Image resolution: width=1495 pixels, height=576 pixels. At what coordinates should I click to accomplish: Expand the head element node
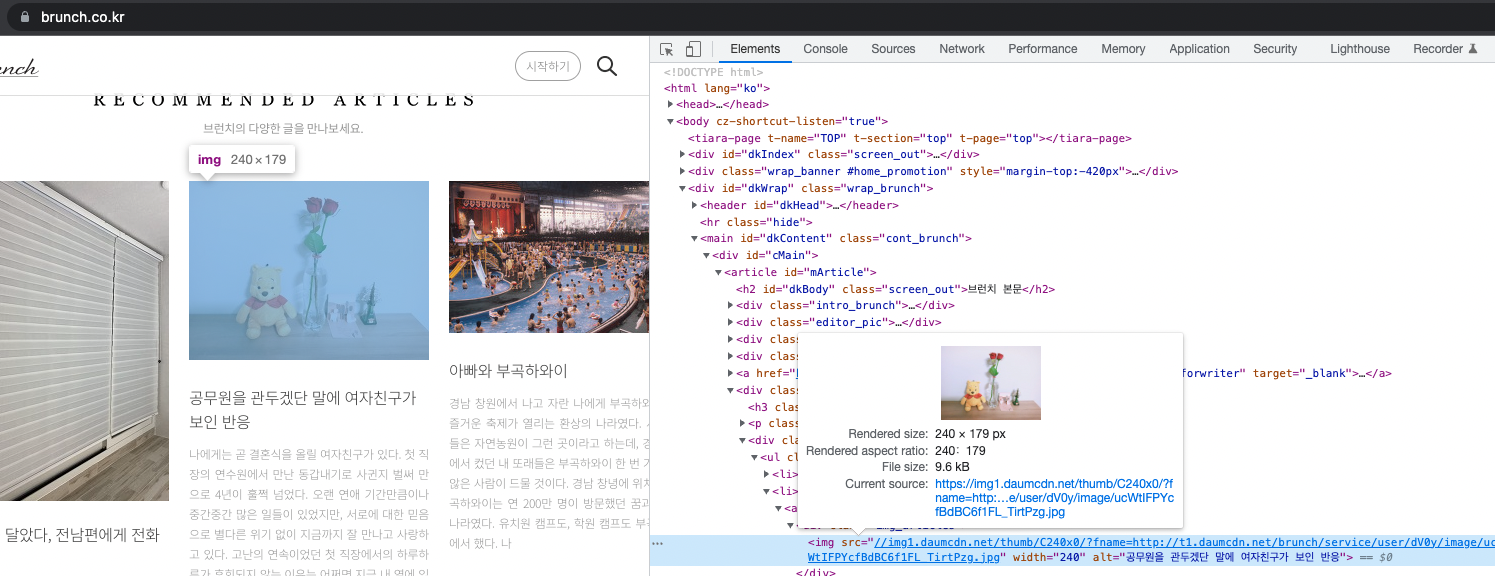click(x=671, y=104)
